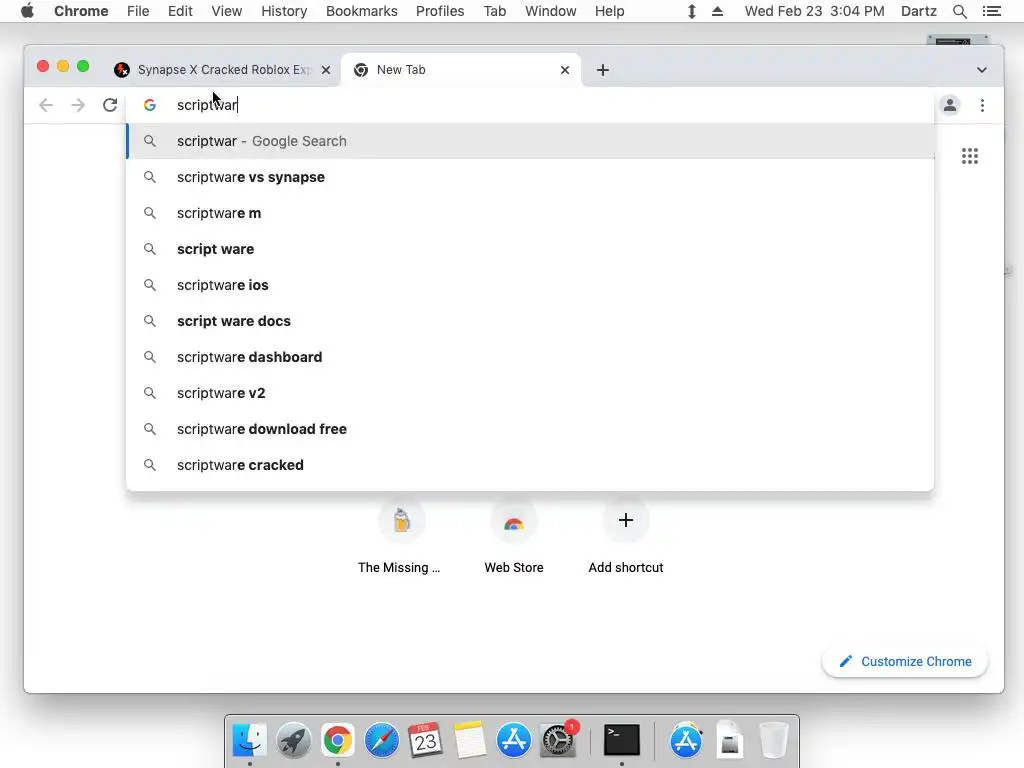Open the File menu
This screenshot has height=768, width=1024.
point(138,11)
